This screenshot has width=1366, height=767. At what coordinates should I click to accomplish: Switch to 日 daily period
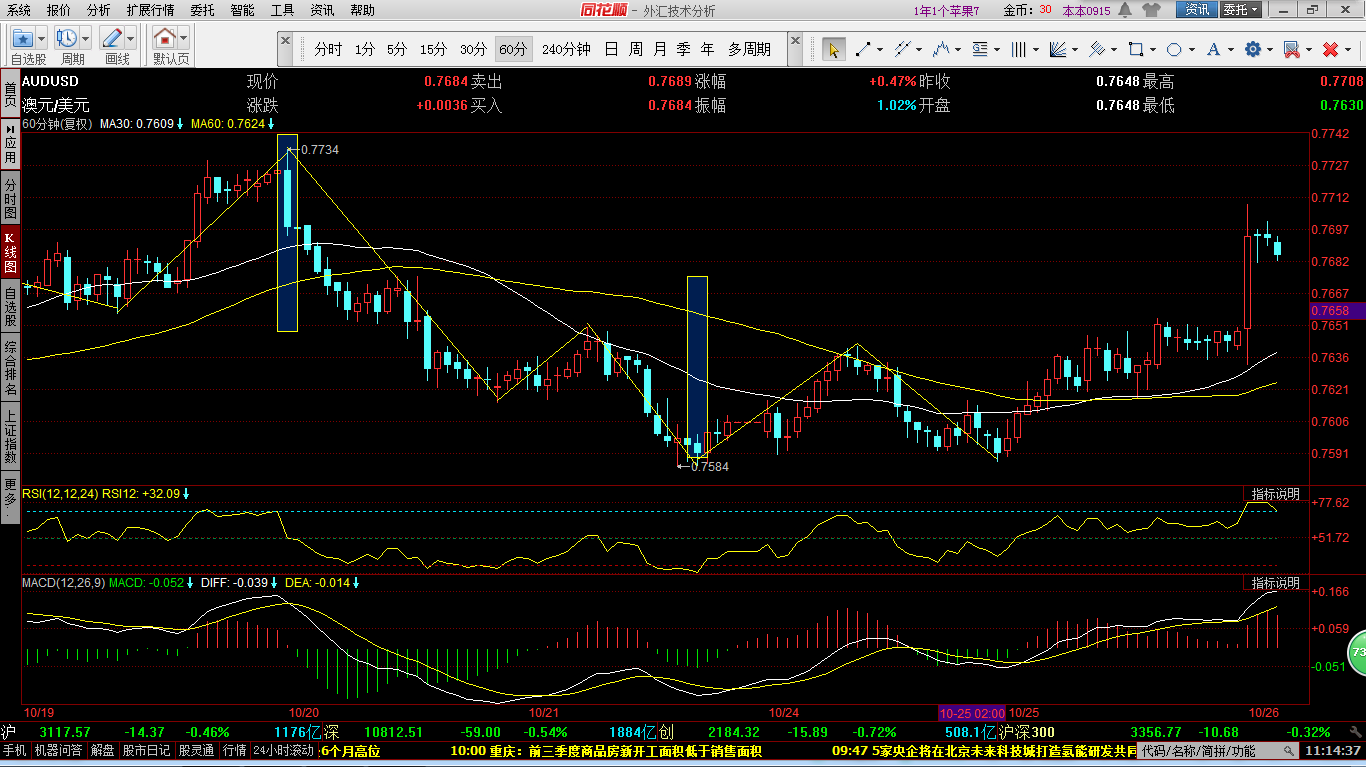point(611,49)
